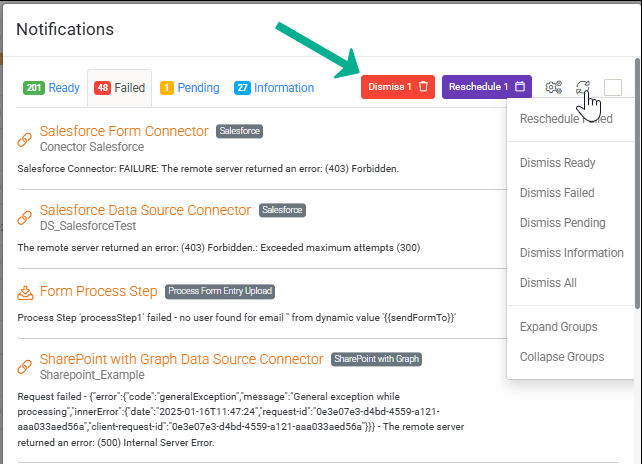Click the upload tray icon beside Form Process Step

[x=25, y=293]
